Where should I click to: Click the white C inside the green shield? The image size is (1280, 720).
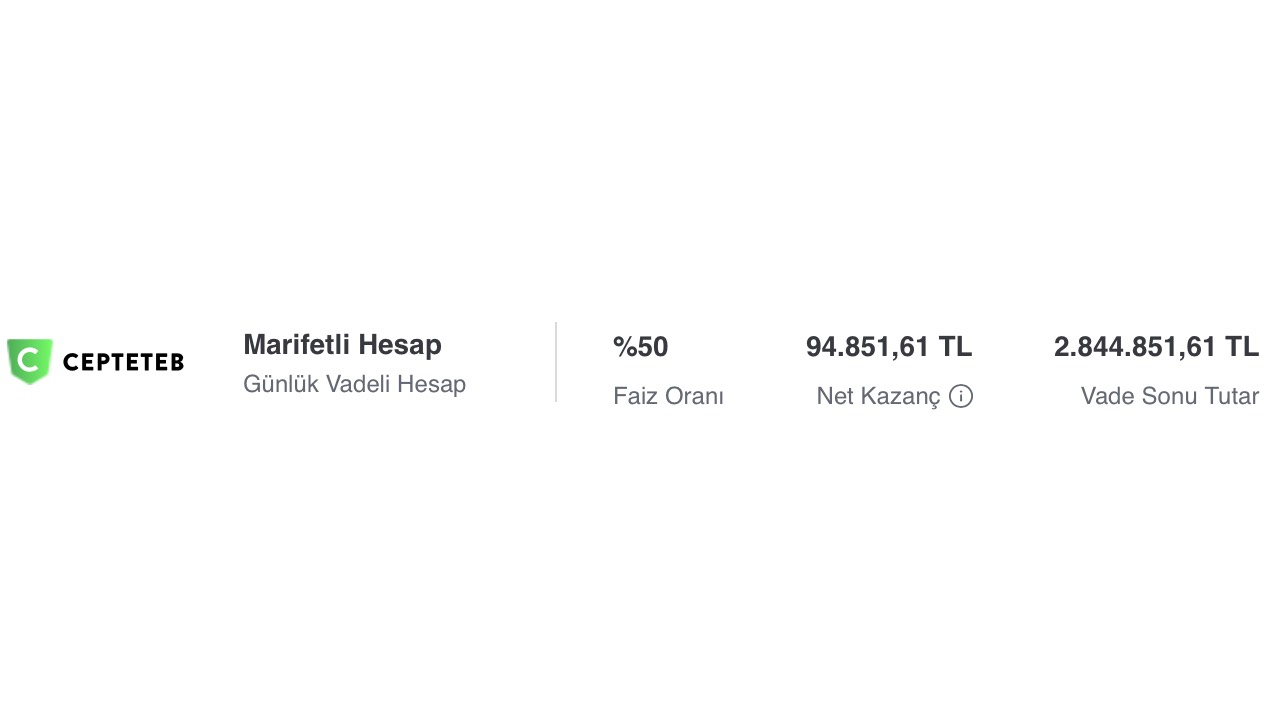pos(29,359)
